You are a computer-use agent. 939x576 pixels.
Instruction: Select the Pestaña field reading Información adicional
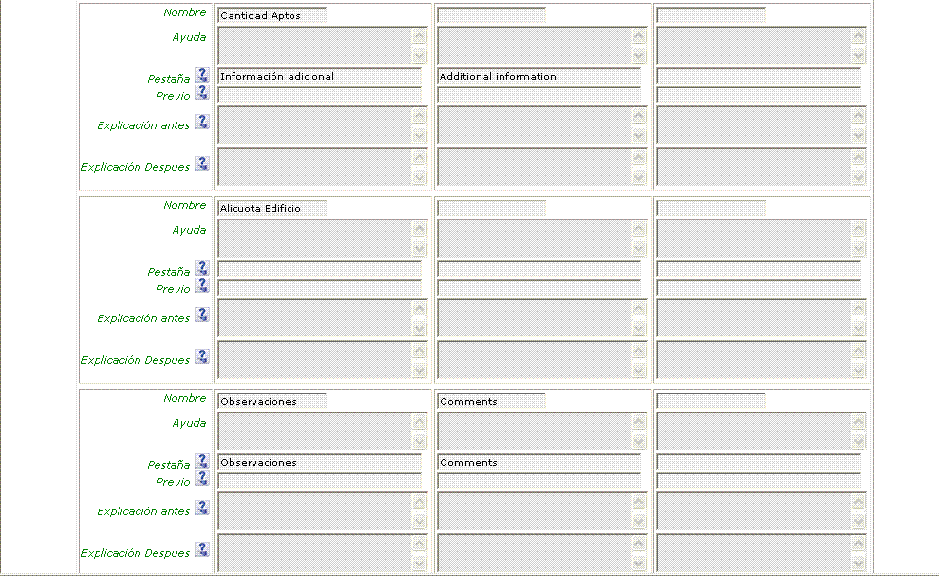pos(319,77)
